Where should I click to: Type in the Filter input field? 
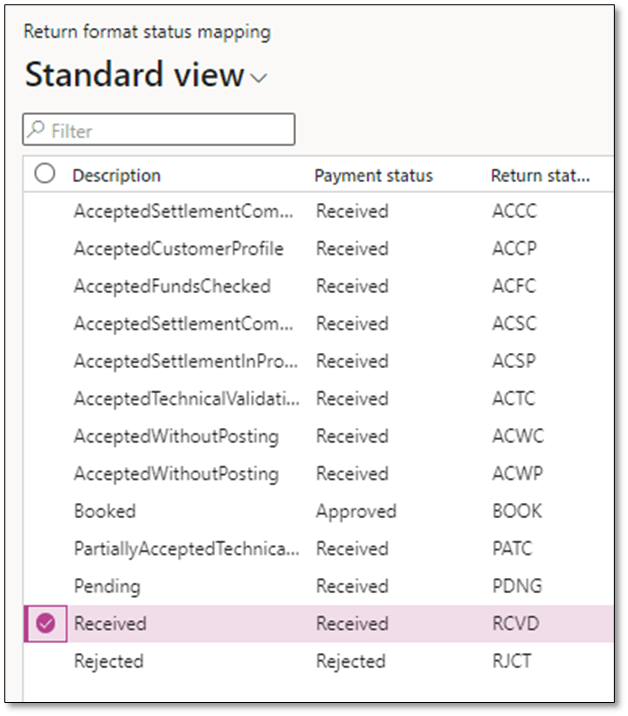(170, 130)
